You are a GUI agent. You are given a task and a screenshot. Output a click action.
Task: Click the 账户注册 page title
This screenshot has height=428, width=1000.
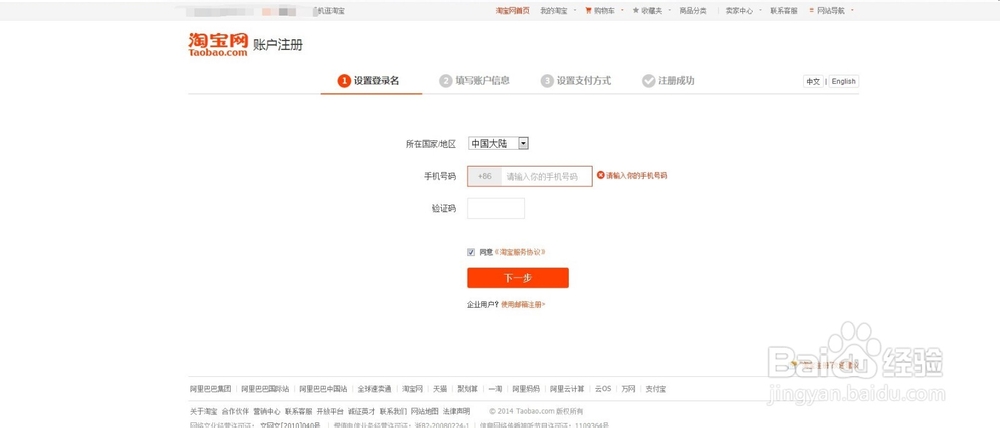pos(278,45)
